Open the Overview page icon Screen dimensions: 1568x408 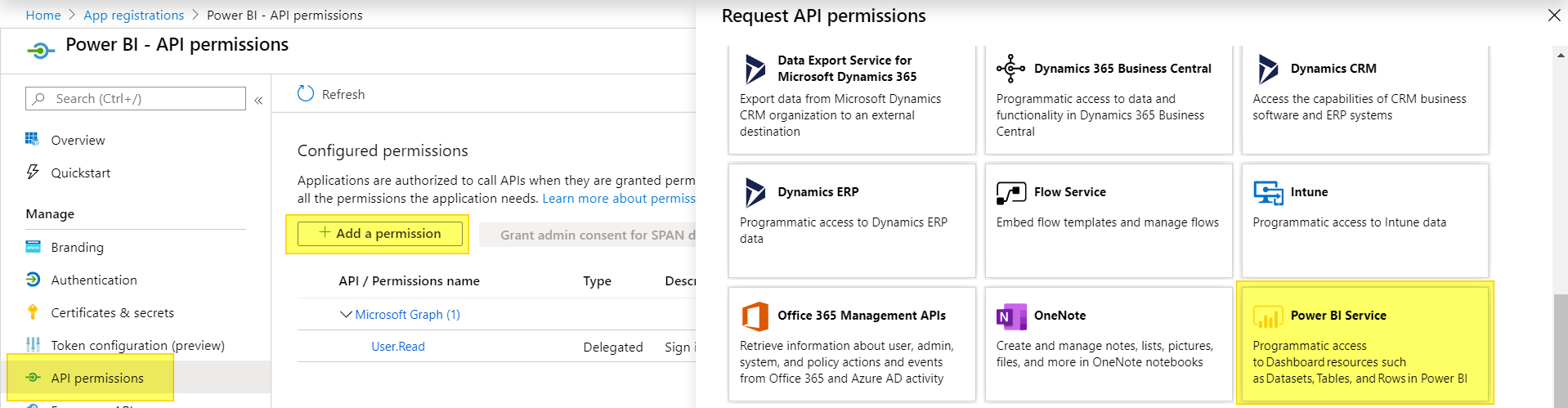33,140
